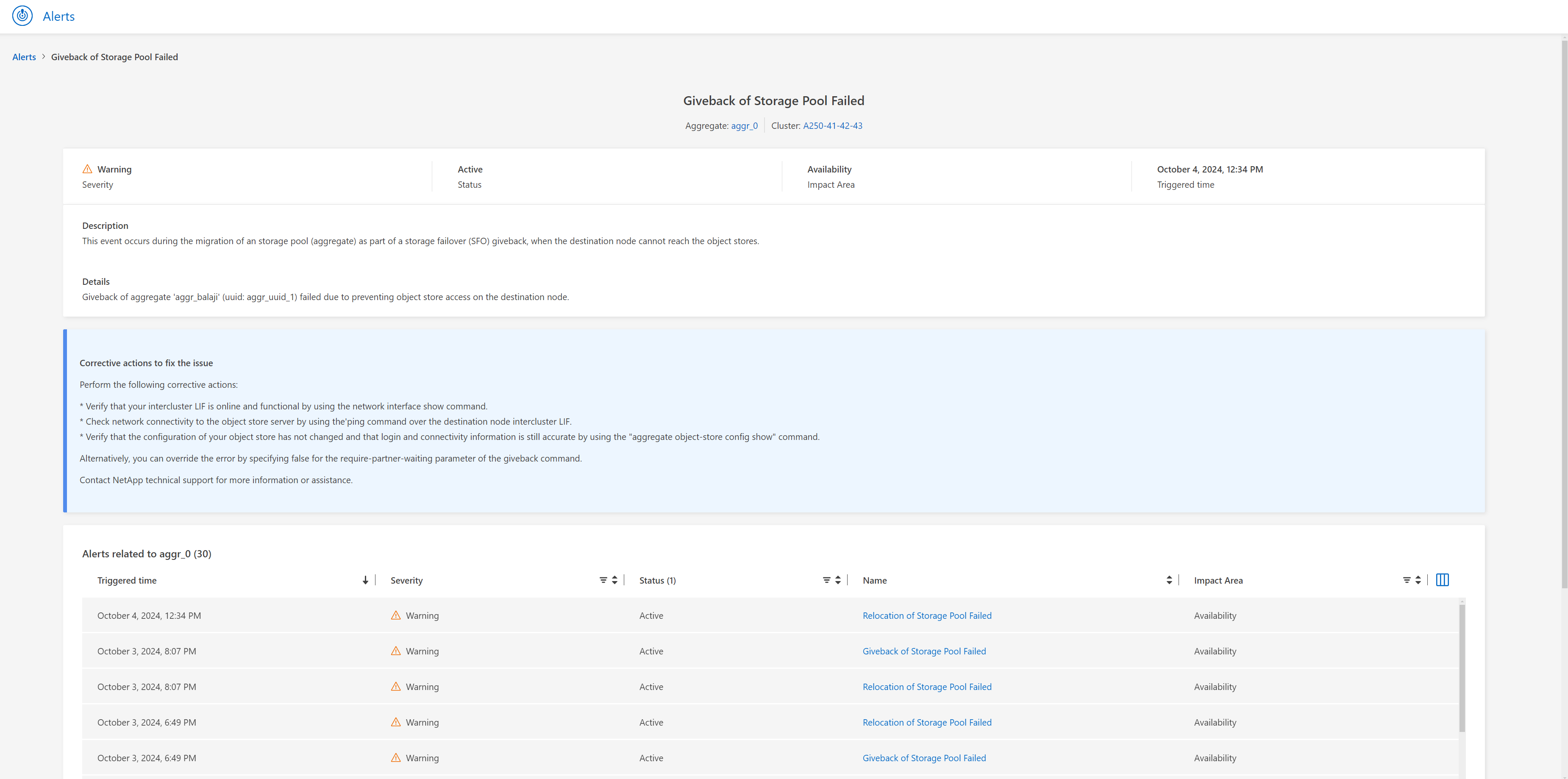
Task: Go to Alerts breadcrumb link
Action: [x=24, y=57]
